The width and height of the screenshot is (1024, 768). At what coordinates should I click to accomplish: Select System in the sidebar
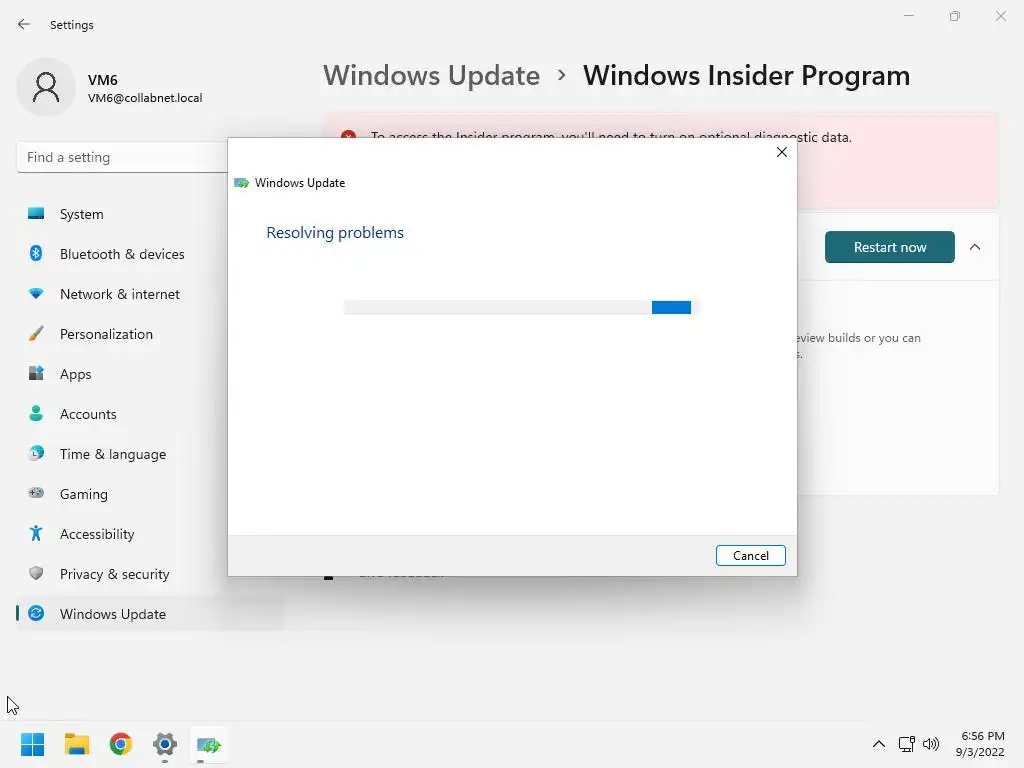[x=150, y=214]
